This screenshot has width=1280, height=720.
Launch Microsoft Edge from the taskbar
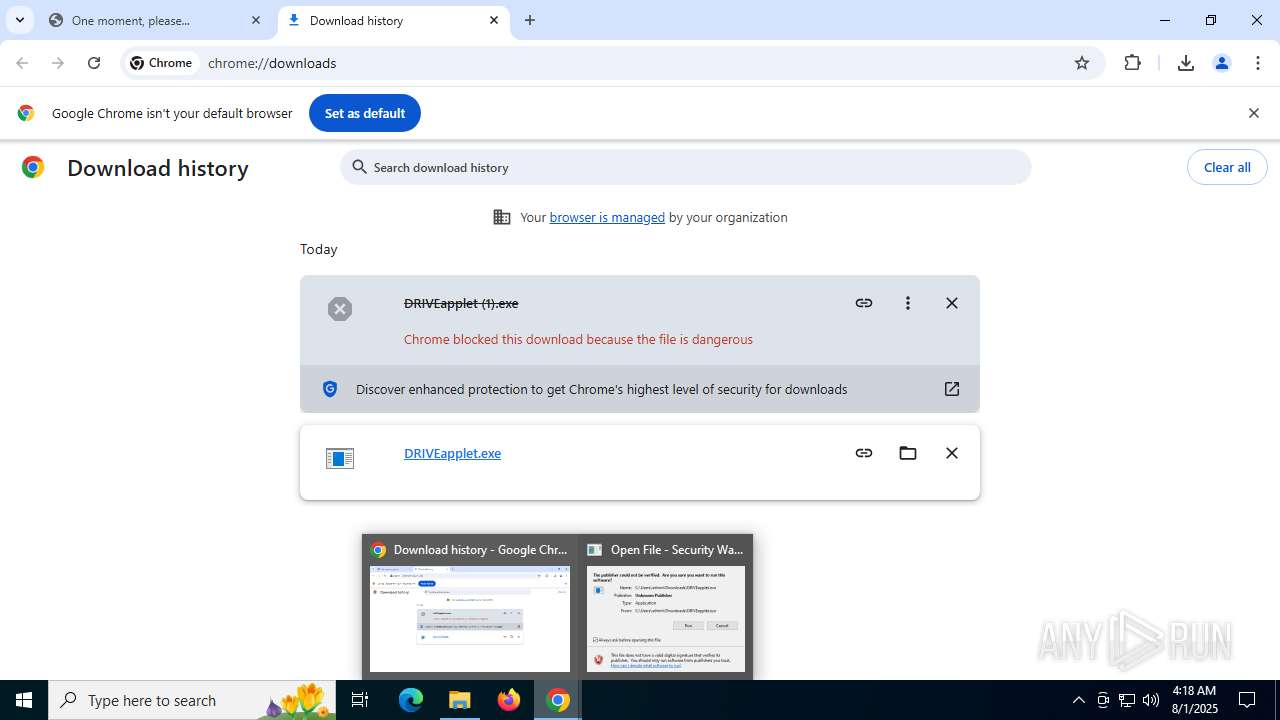(x=411, y=700)
